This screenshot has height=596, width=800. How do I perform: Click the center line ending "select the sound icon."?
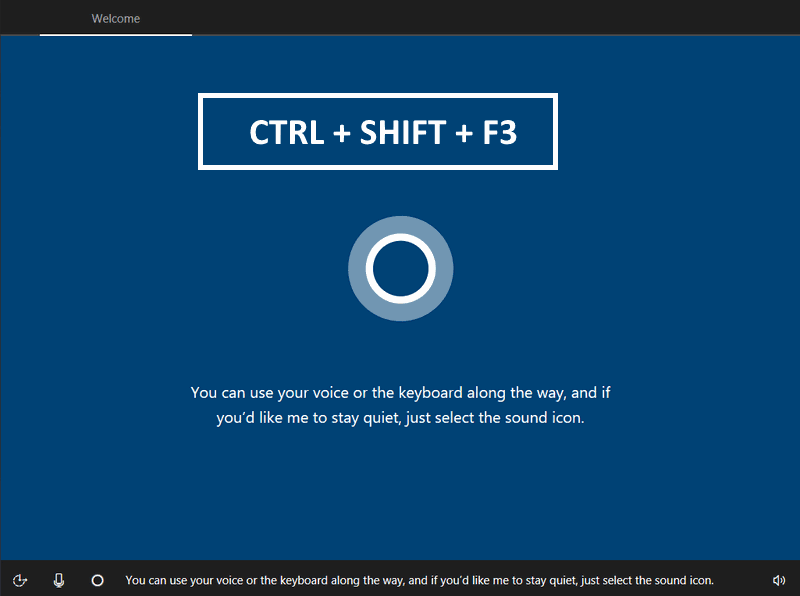click(400, 418)
